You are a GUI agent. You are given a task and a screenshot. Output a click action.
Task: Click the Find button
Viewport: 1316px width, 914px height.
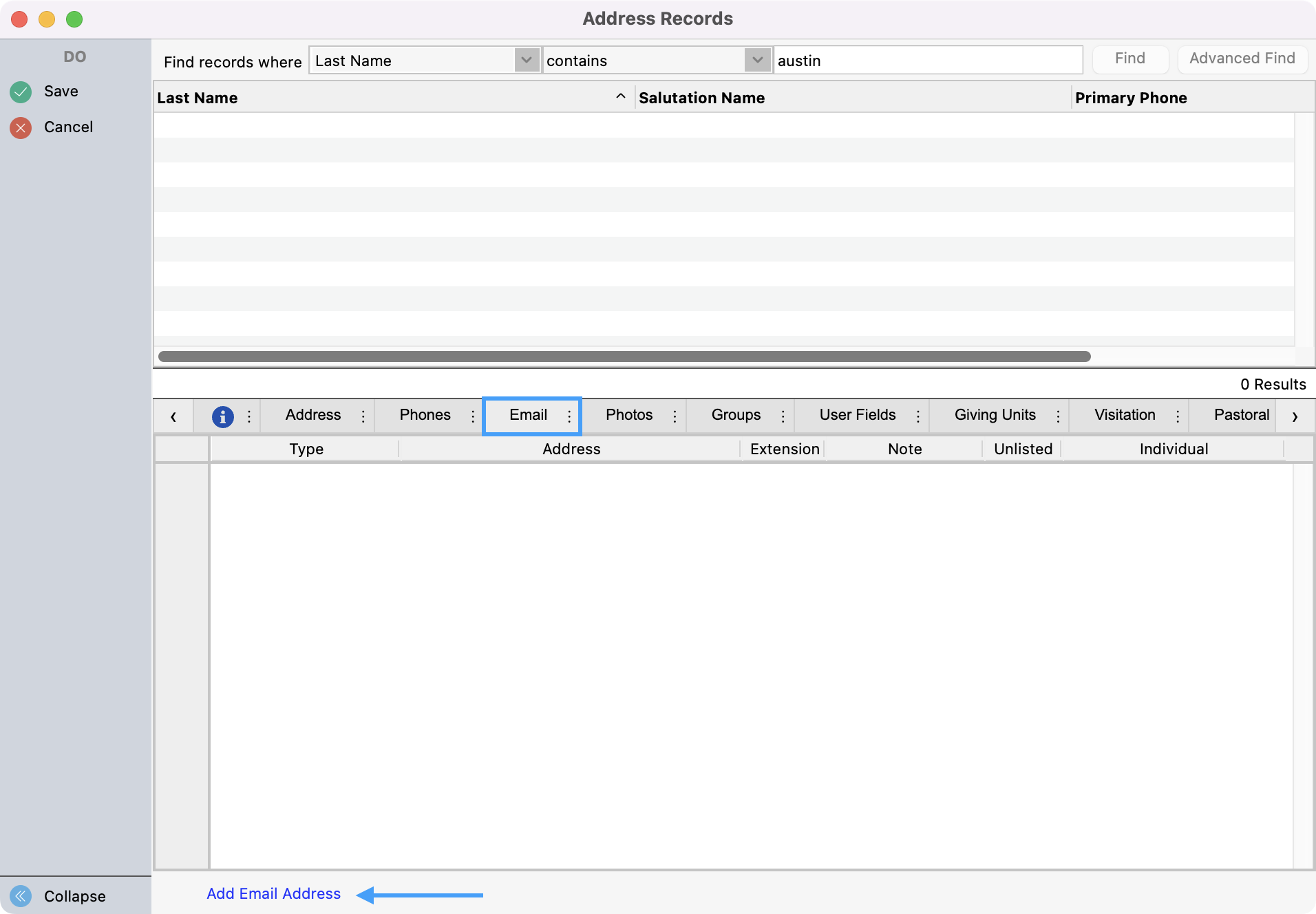pos(1129,59)
